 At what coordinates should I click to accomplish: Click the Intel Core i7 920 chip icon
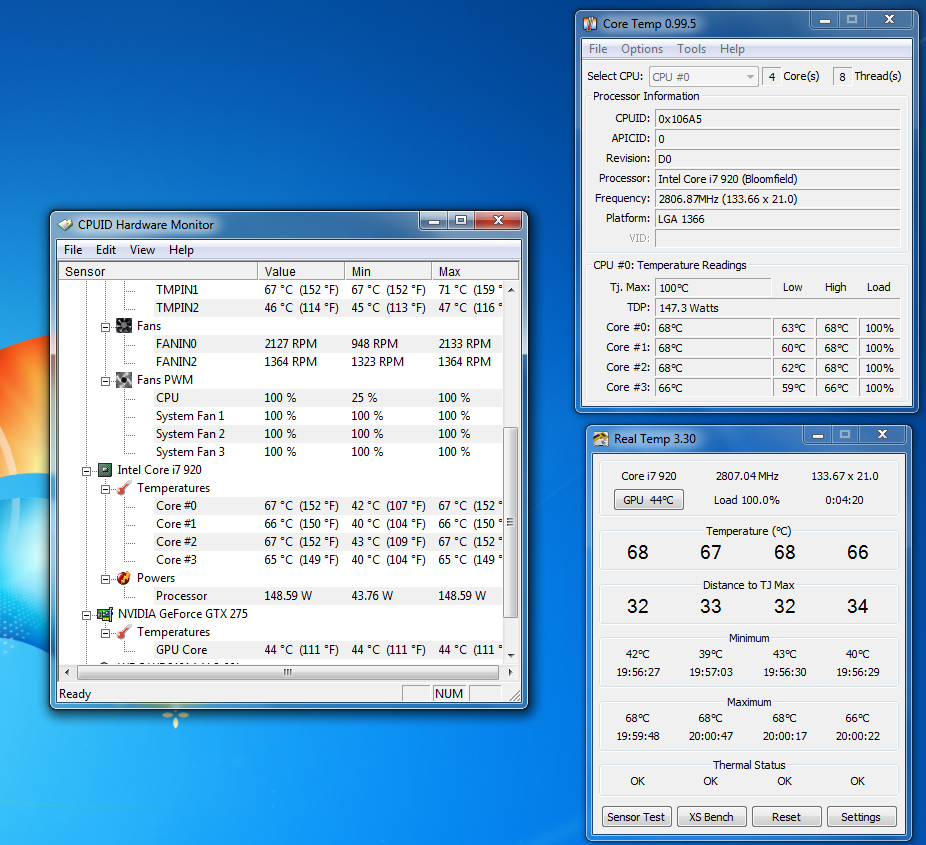105,470
